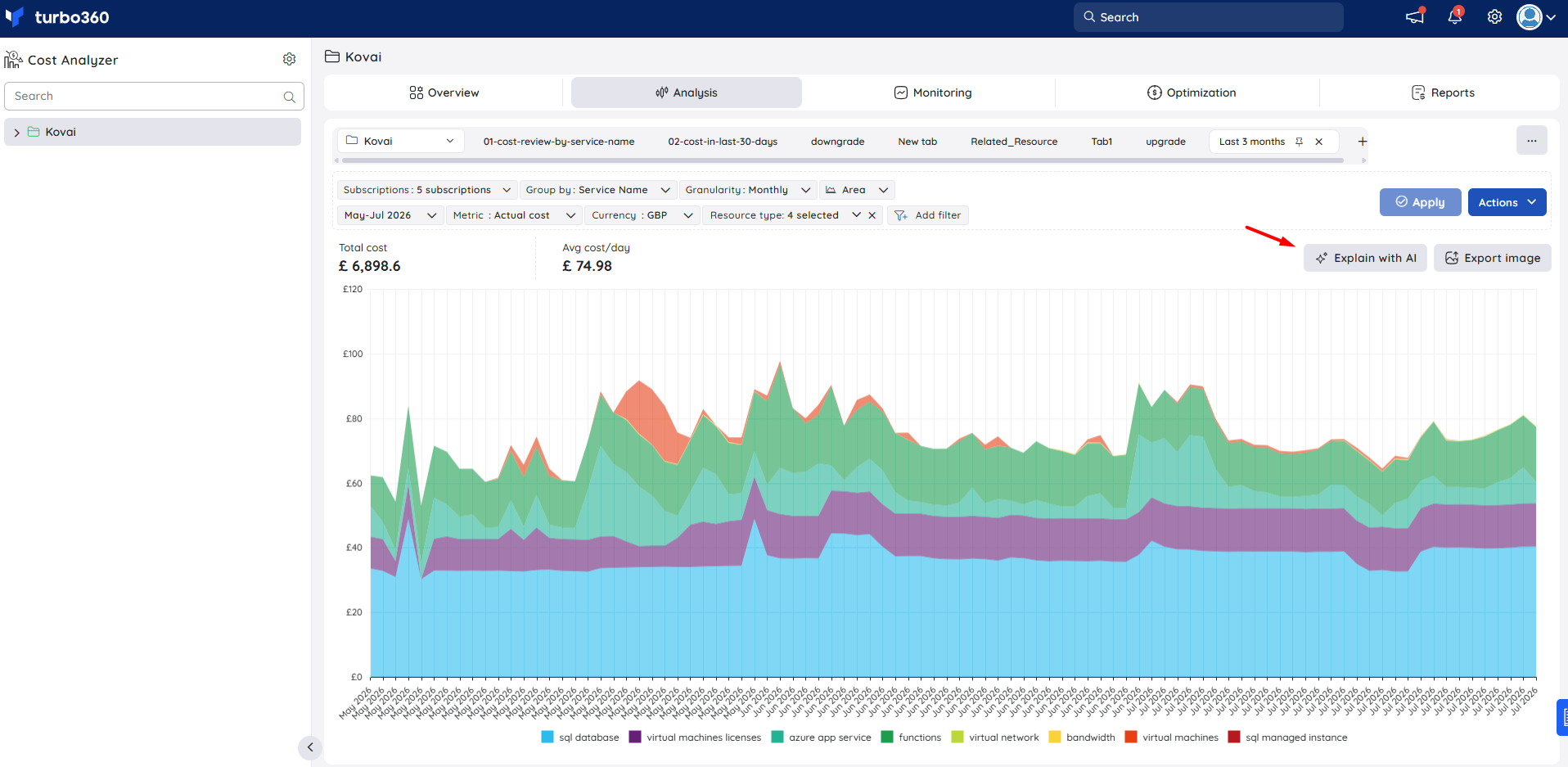Image resolution: width=1568 pixels, height=767 pixels.
Task: Click the orange virtual machines legend swatch
Action: [1131, 737]
